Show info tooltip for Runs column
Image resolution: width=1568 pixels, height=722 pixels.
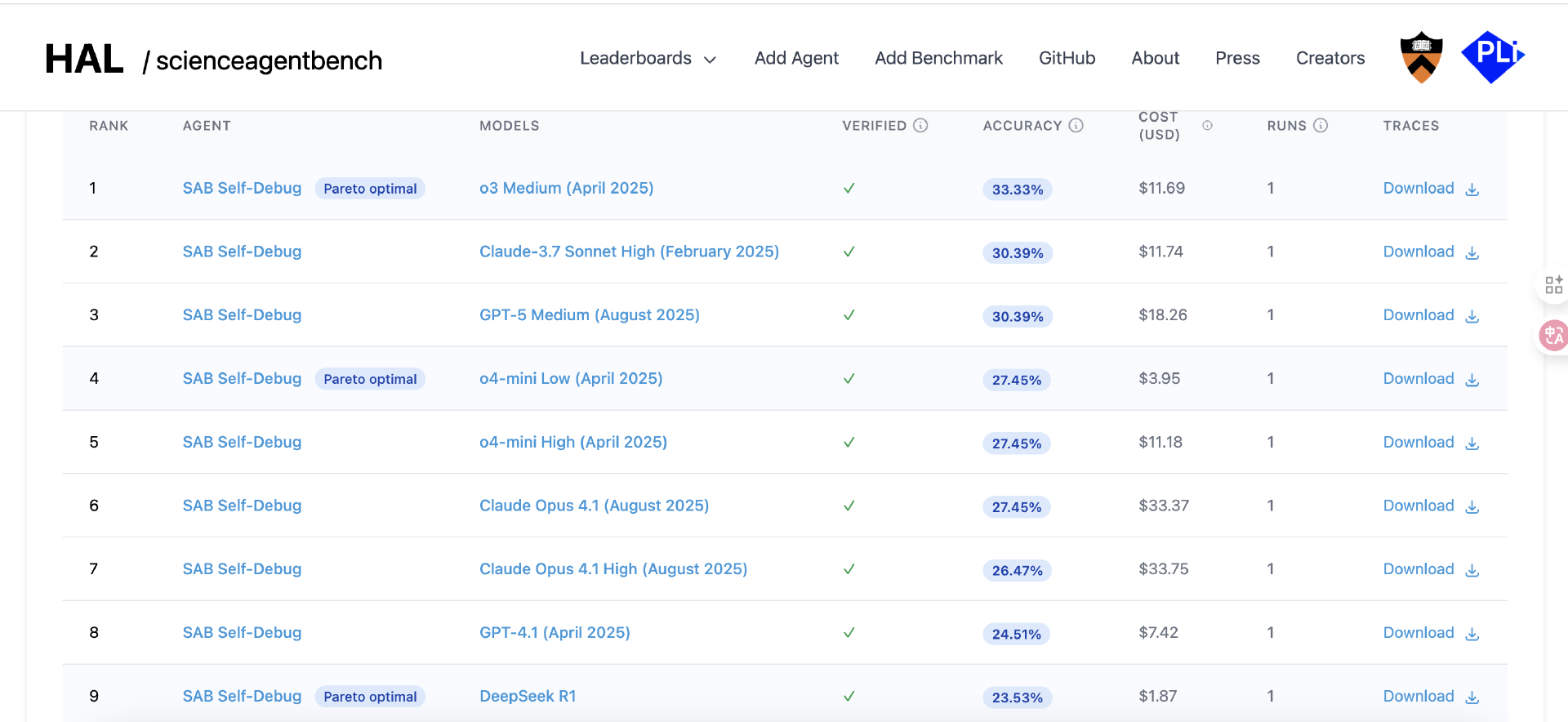(x=1321, y=125)
